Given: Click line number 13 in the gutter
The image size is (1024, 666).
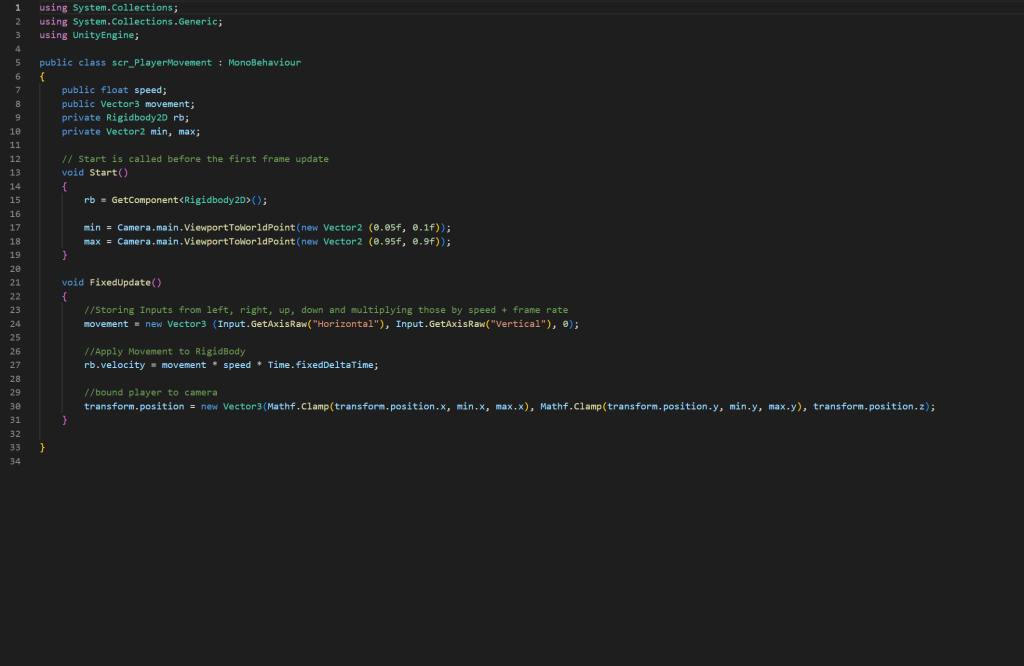Looking at the screenshot, I should [17, 172].
